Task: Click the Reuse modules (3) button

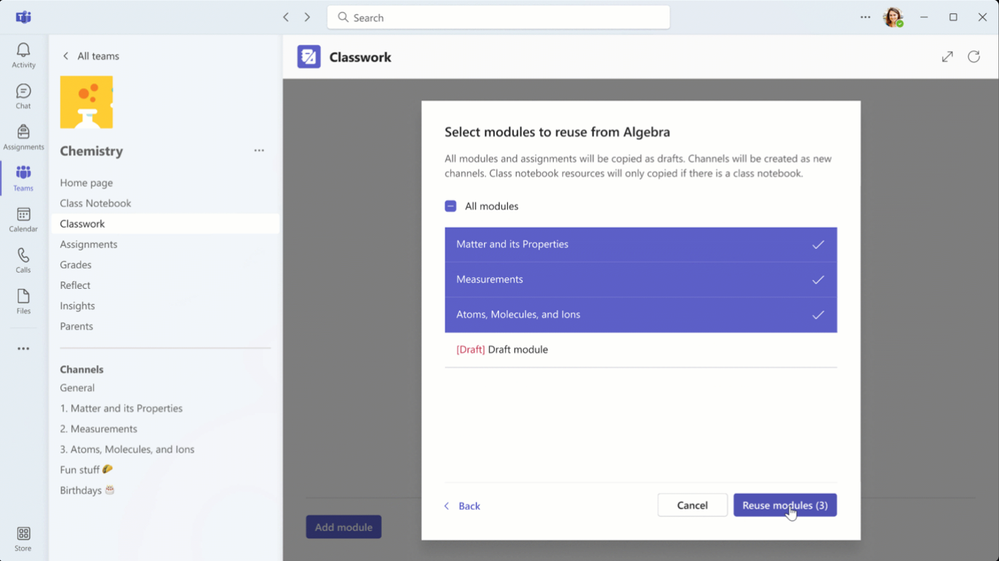Action: pyautogui.click(x=785, y=505)
